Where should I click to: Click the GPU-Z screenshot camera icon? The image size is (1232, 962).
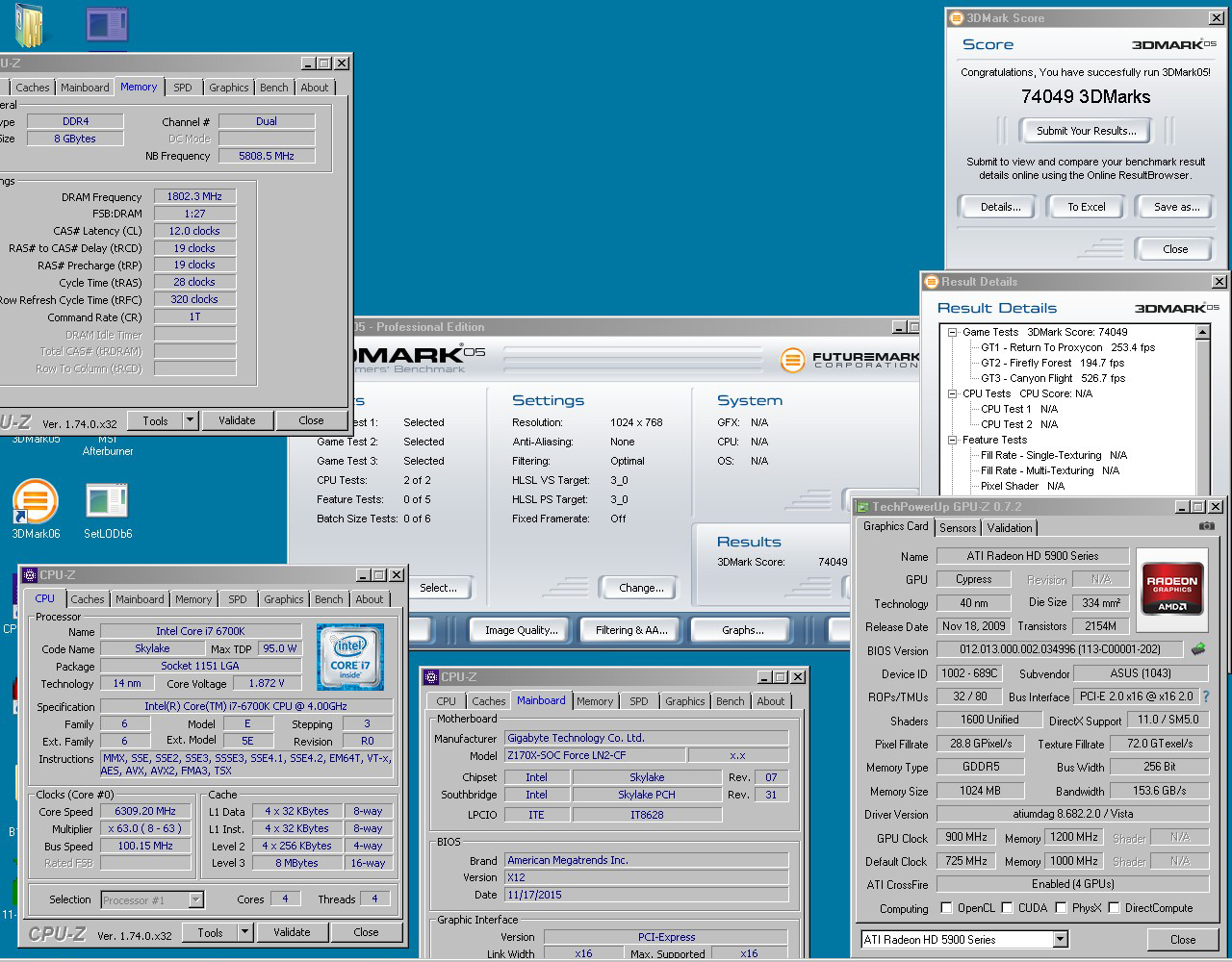[x=1206, y=526]
